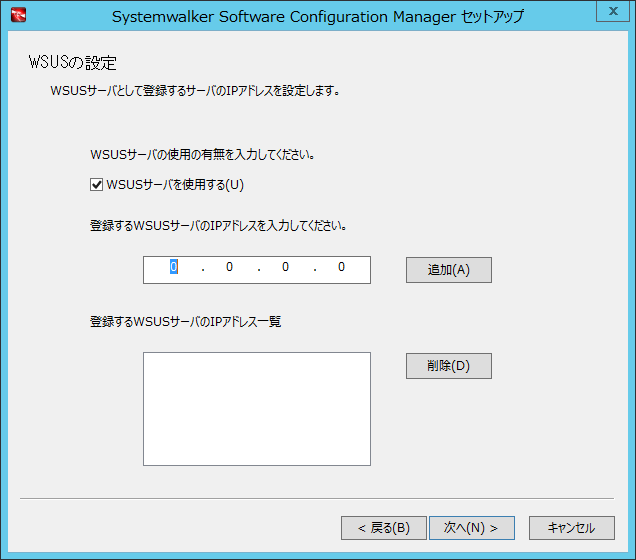Select first octet of IP address field
Screen dimensions: 636x560
pos(174,267)
